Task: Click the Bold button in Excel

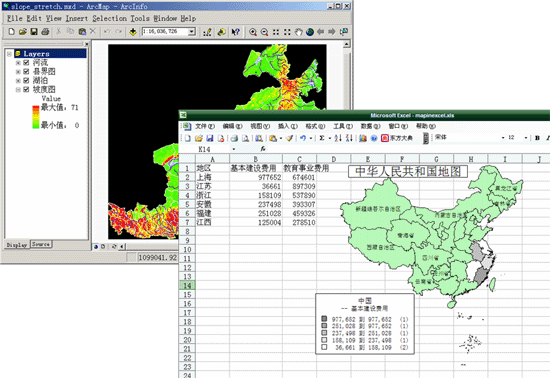Action: pos(537,138)
